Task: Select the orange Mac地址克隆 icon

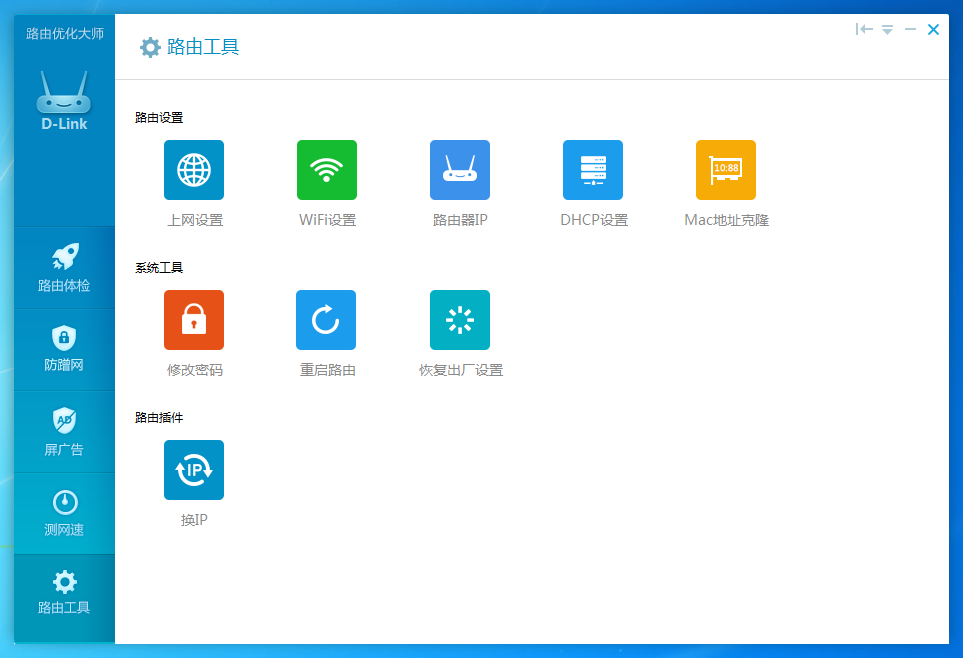Action: pos(726,170)
